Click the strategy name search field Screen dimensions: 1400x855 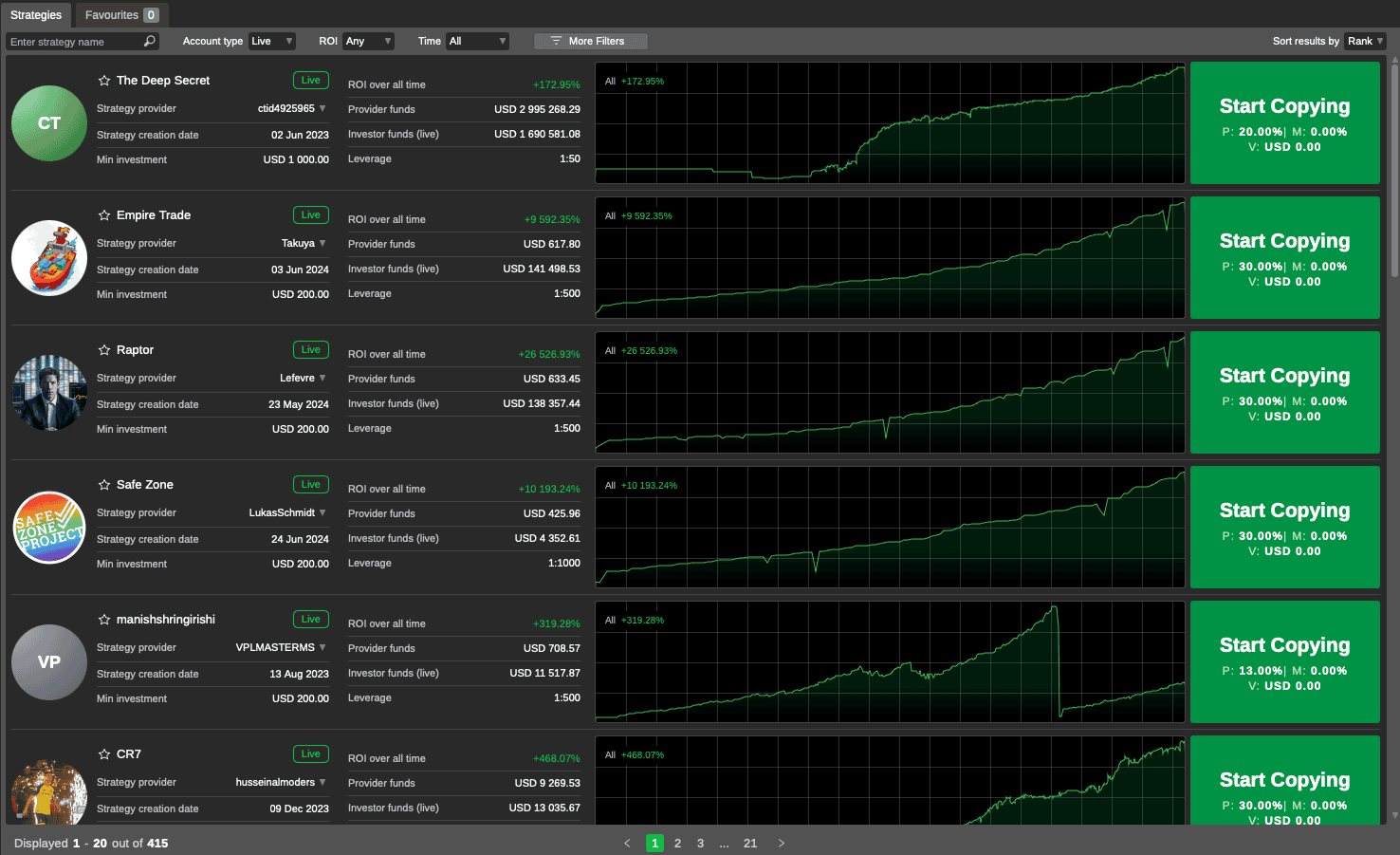click(x=71, y=41)
